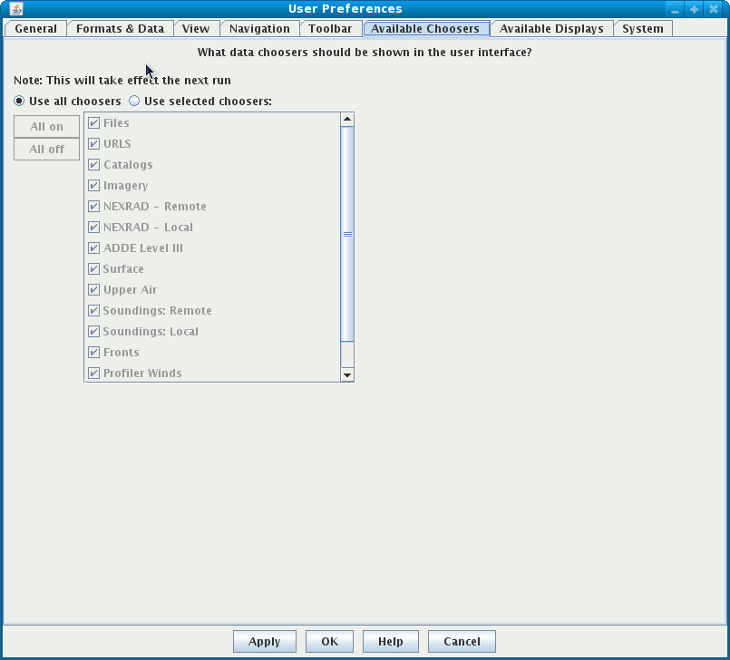The height and width of the screenshot is (660, 730).
Task: Toggle the Soundings: Local checkbox
Action: [x=94, y=332]
